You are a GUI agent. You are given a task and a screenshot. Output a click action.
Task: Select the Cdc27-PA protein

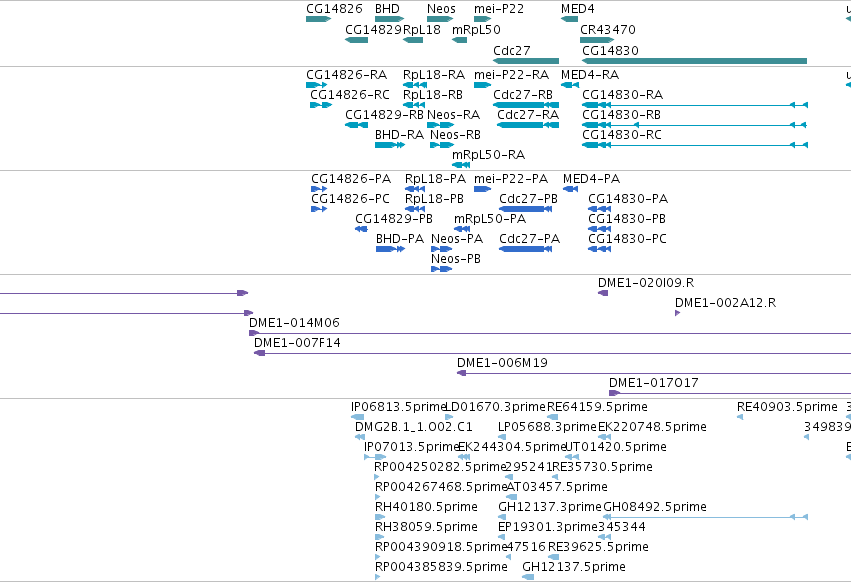(x=525, y=249)
